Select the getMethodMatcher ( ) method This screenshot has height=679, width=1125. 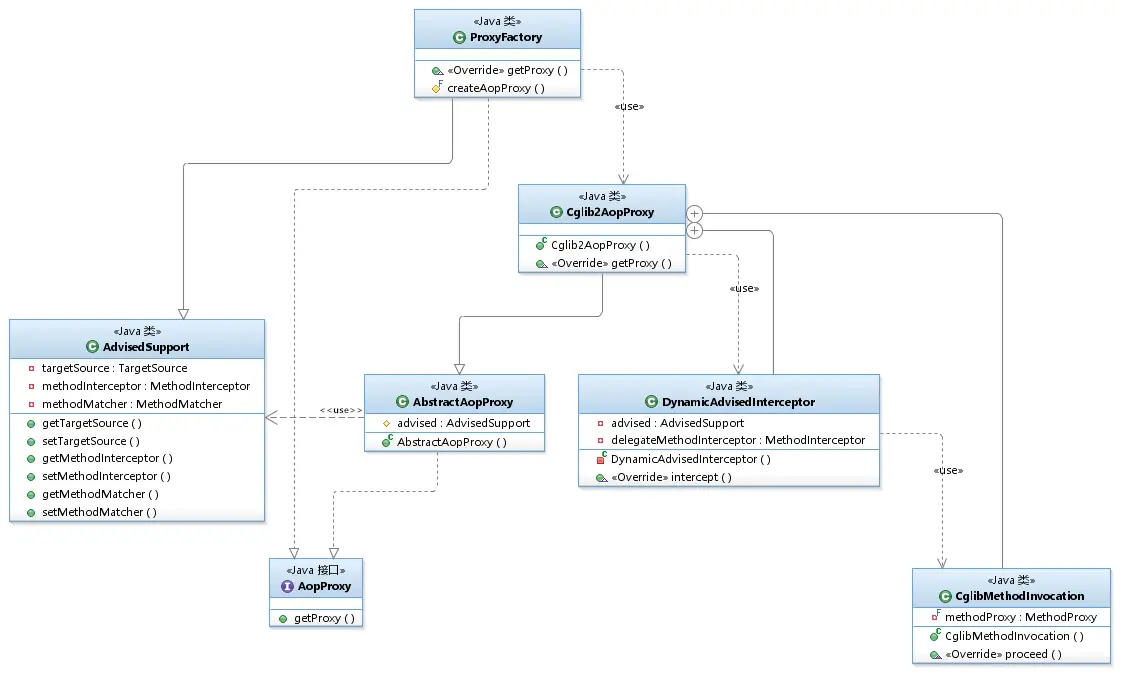point(100,495)
